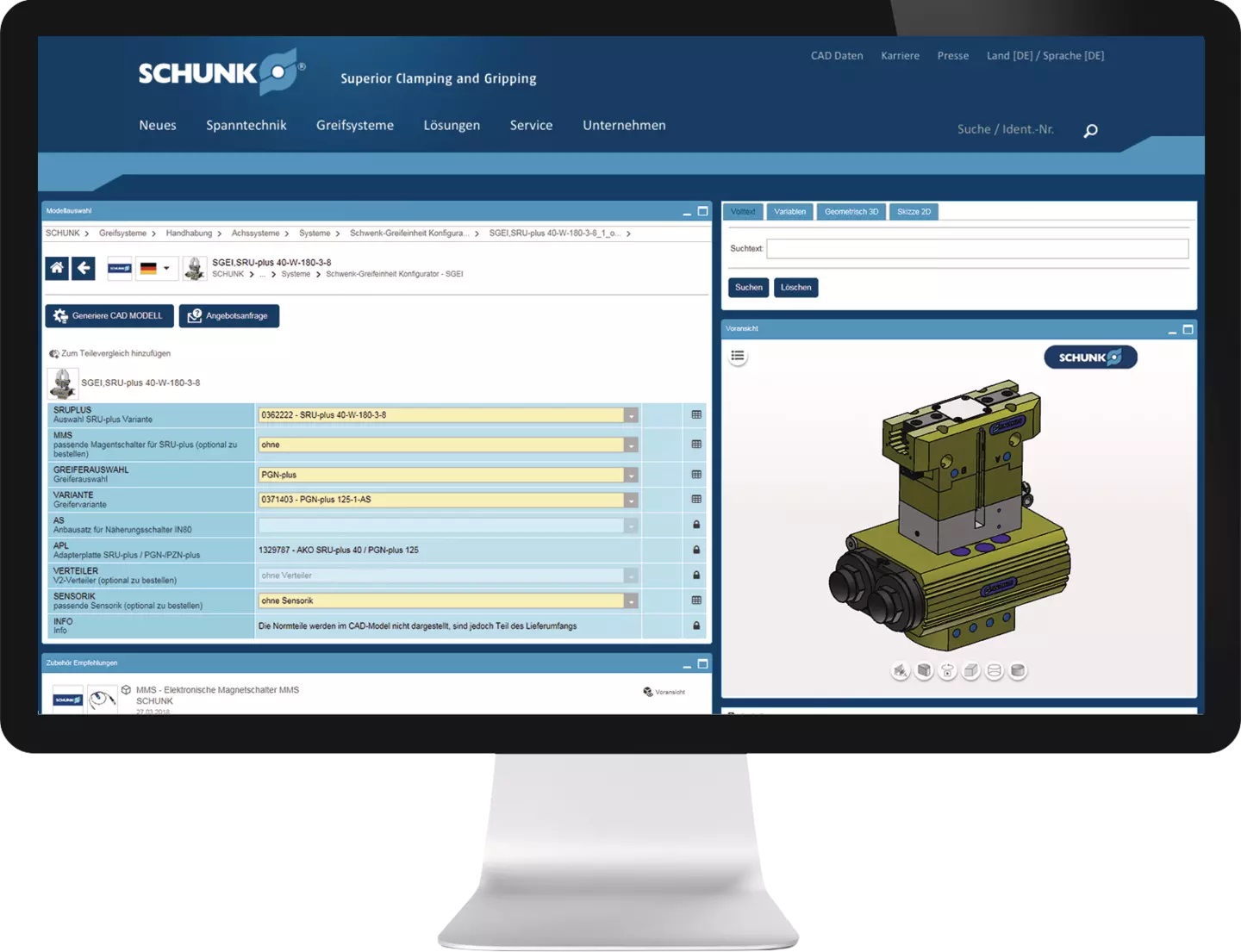
Task: Click the wireframe cylinder icon below the 3D model
Action: pos(993,670)
